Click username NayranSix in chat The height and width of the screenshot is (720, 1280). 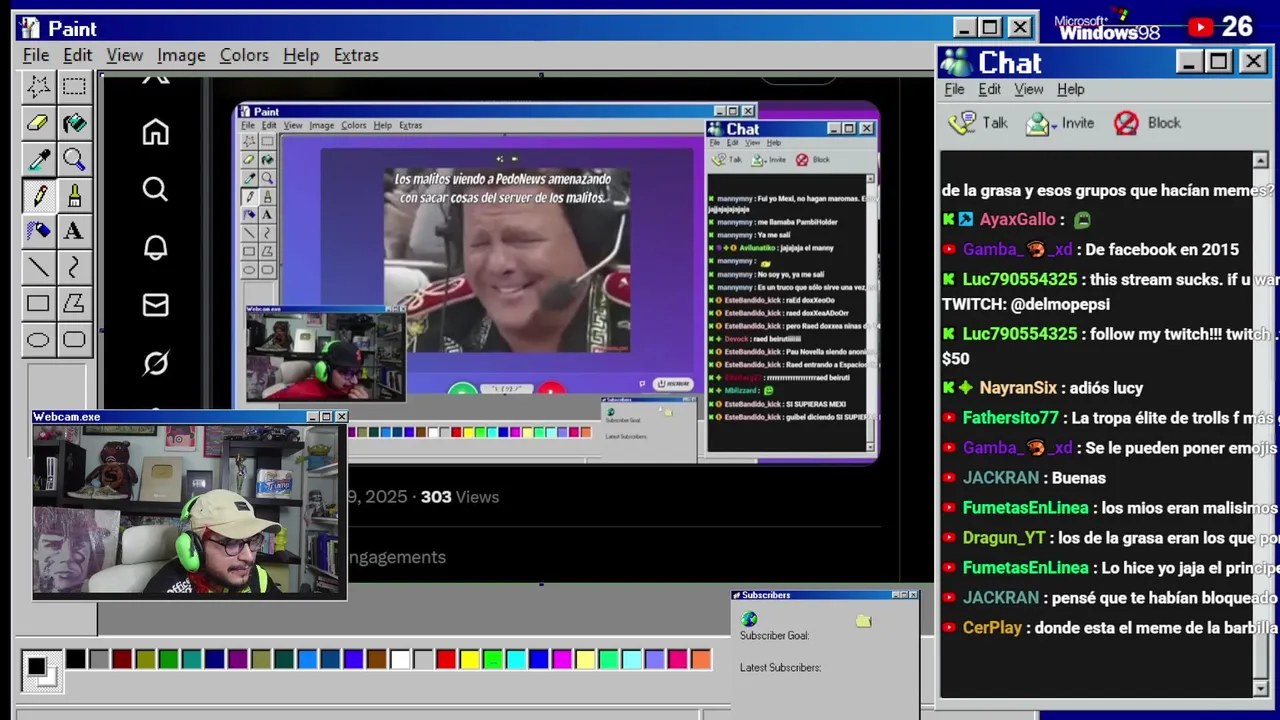1017,388
